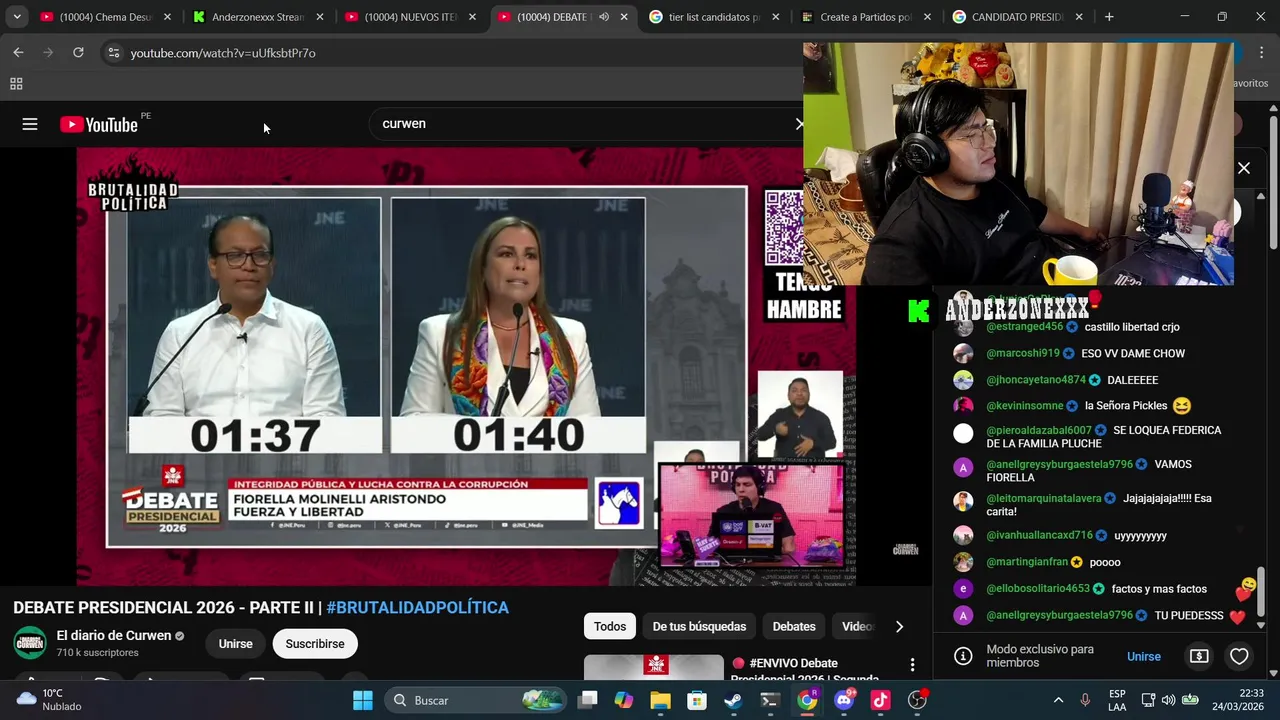Close the live chat panel with X
Viewport: 1280px width, 720px height.
pos(1244,169)
